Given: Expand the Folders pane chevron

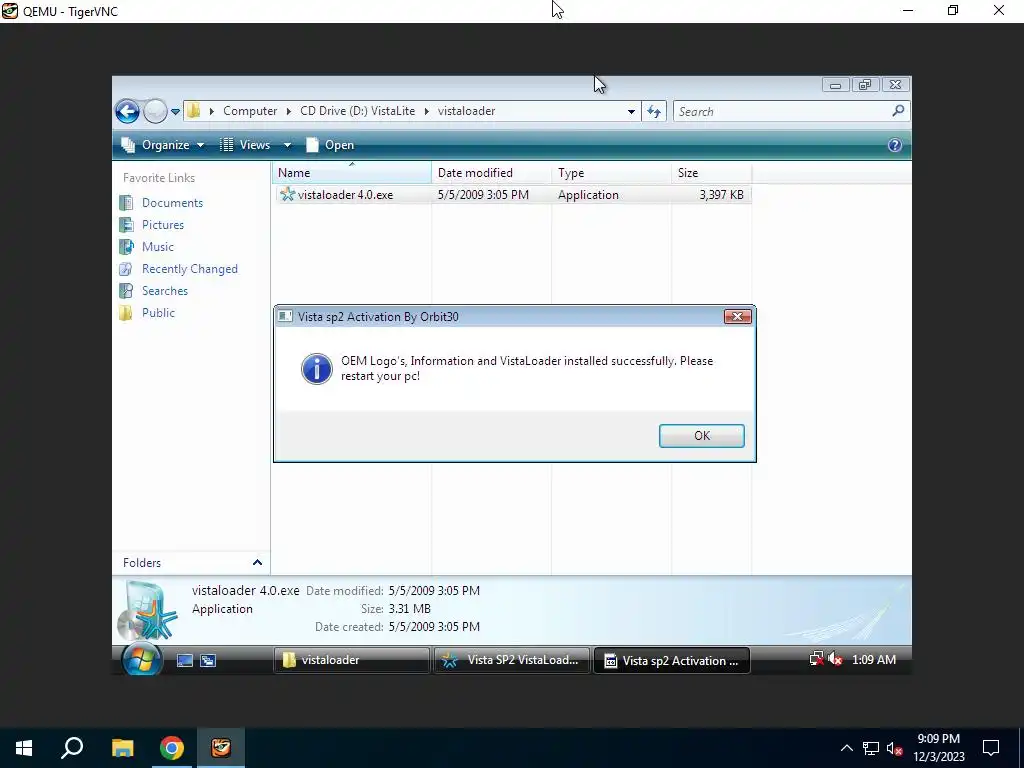Looking at the screenshot, I should pyautogui.click(x=257, y=562).
